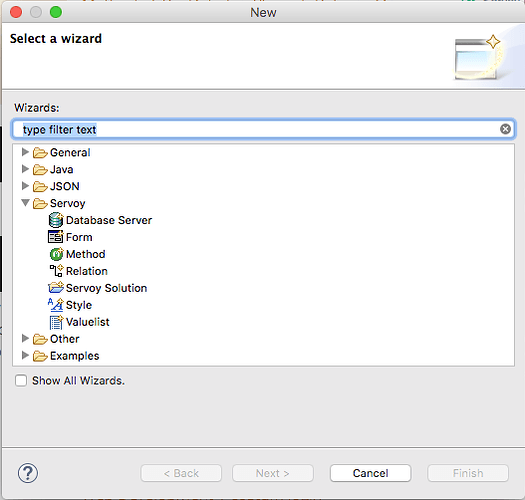Viewport: 525px width, 500px height.
Task: Click the green Method wizard icon
Action: coord(56,254)
